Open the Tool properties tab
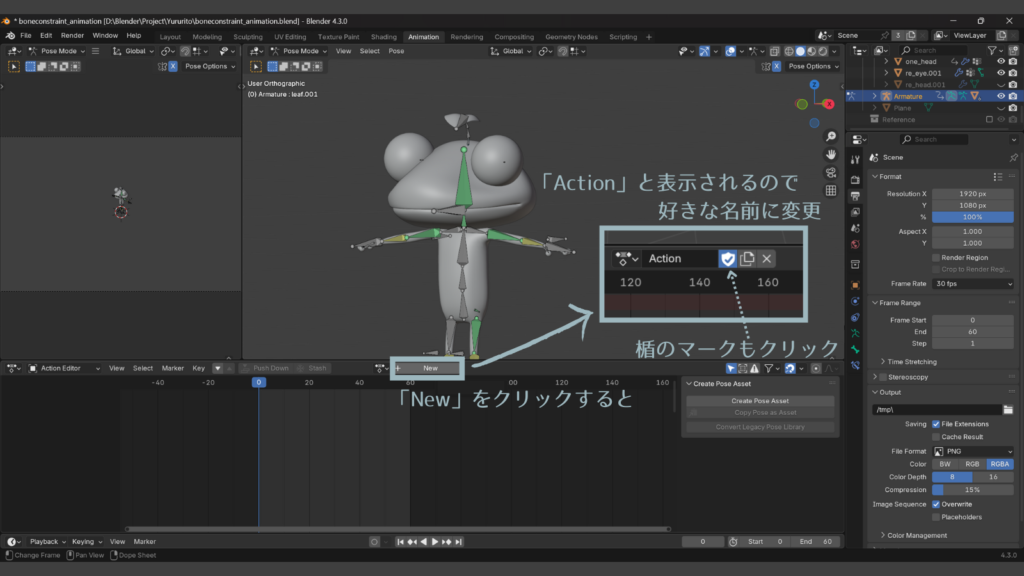 coord(855,159)
